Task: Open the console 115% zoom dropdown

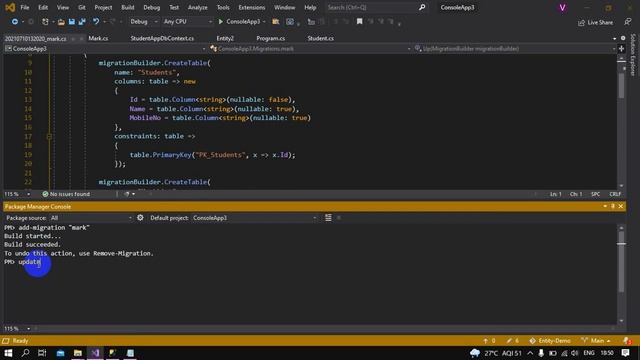Action: pos(28,329)
